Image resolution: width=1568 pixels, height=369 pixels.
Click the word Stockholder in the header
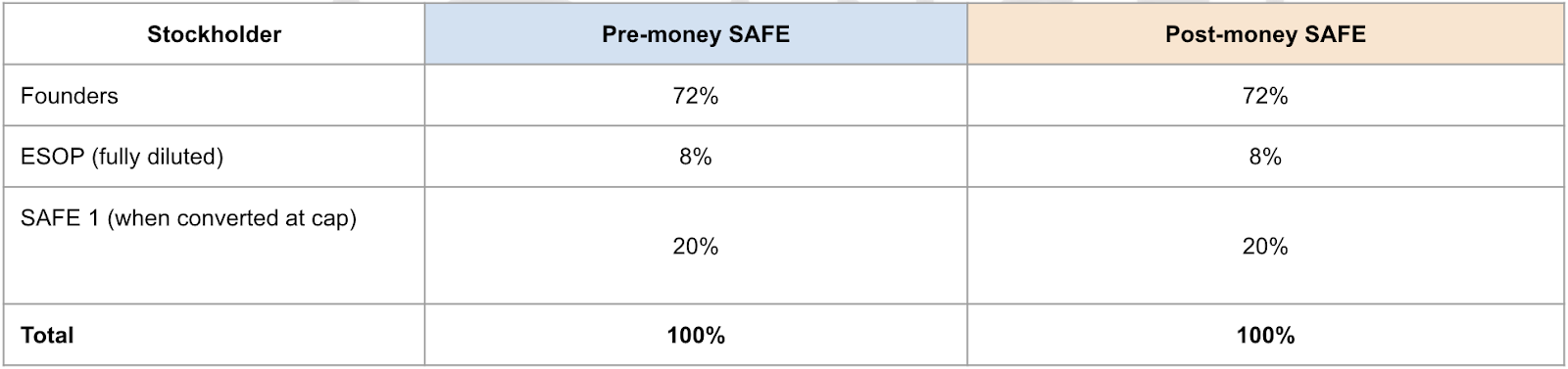point(214,34)
